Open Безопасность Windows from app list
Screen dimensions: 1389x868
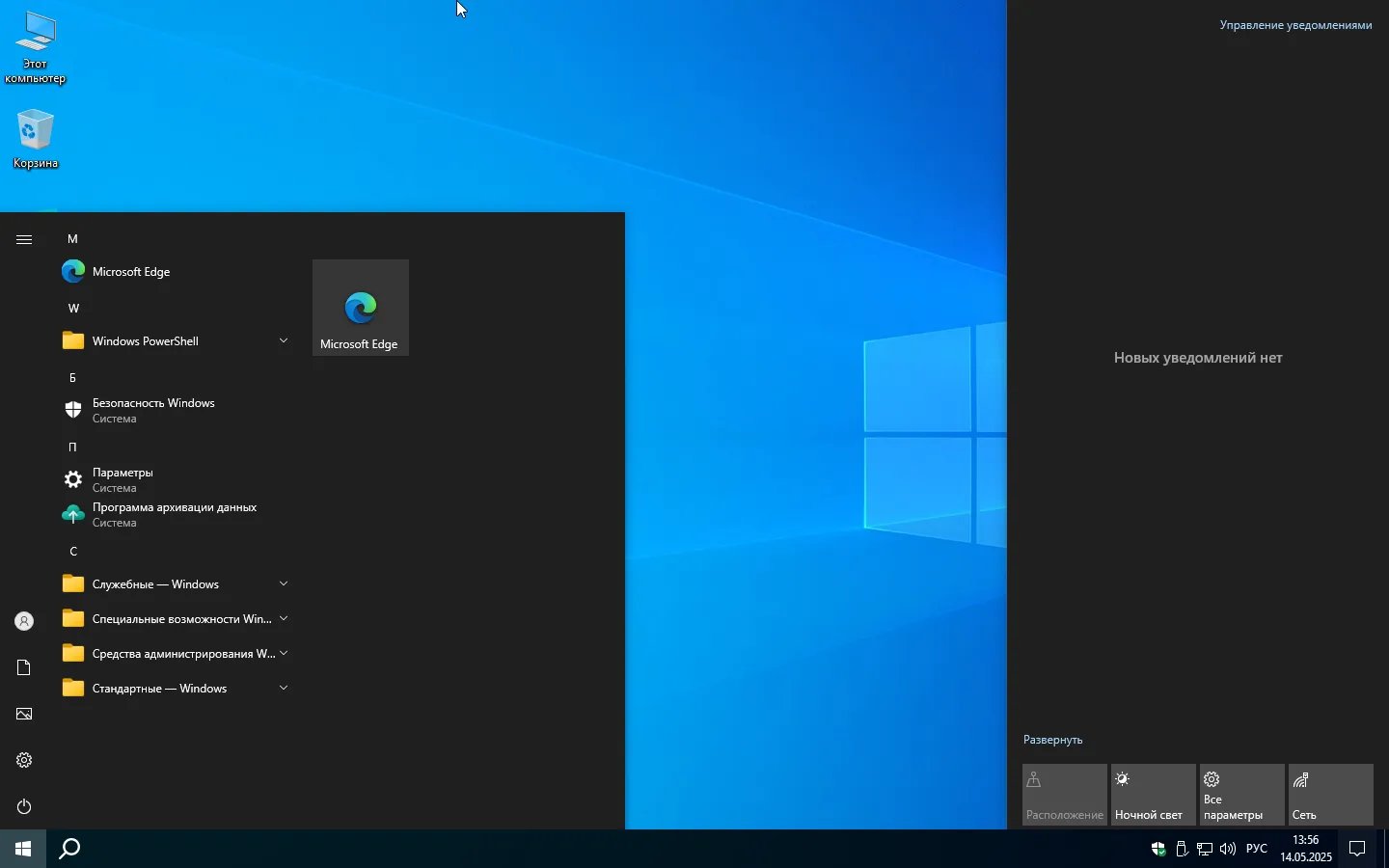click(x=152, y=410)
